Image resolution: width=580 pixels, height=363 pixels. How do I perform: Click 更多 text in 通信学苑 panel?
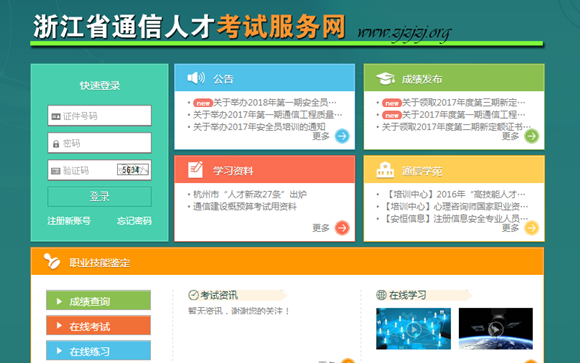tap(510, 228)
